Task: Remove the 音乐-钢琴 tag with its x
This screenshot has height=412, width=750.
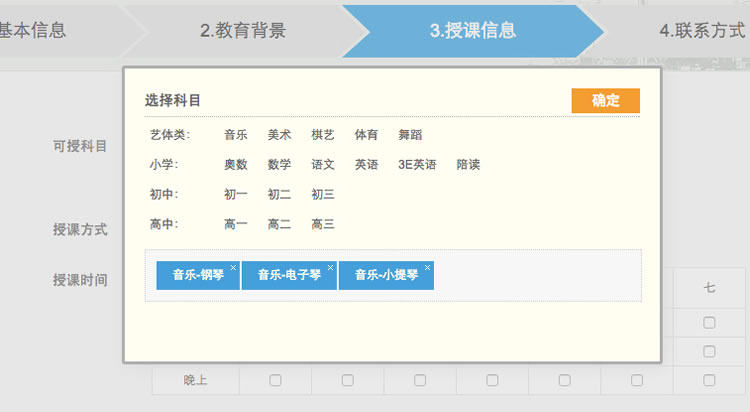Action: [233, 267]
